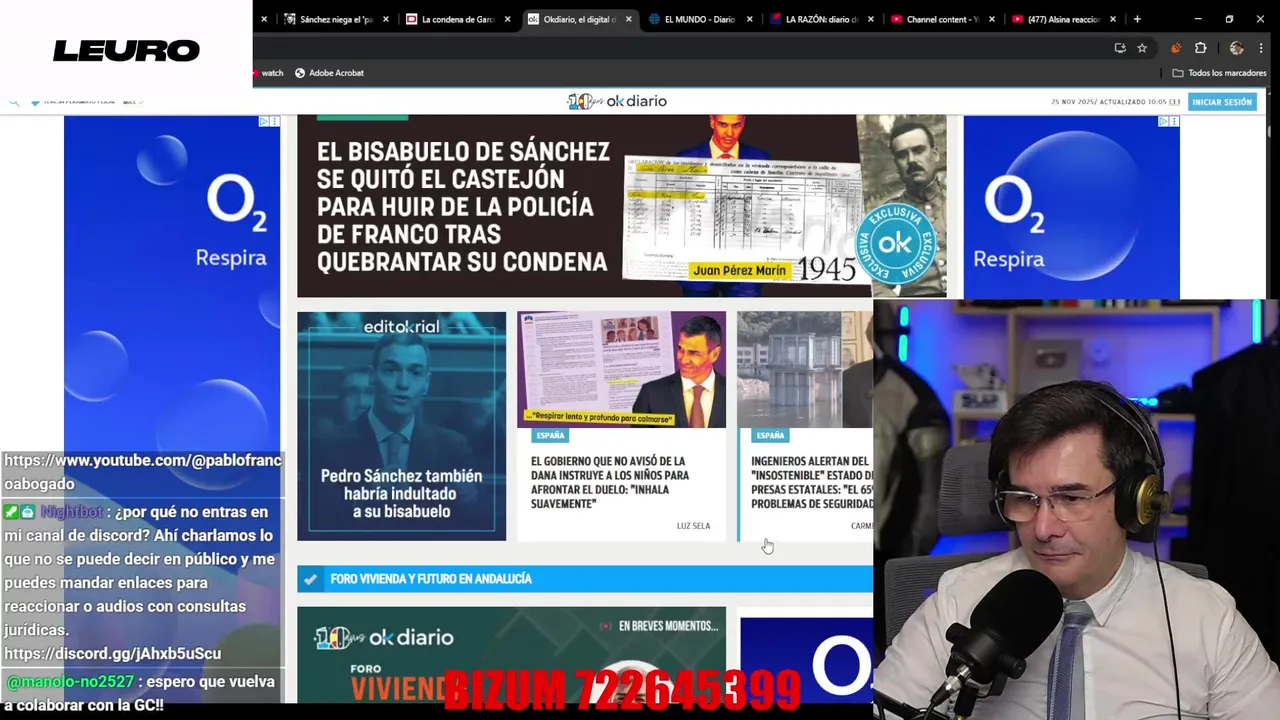Open 'Ingenieros alertan del insostenible estado' article
Image resolution: width=1280 pixels, height=720 pixels.
(x=811, y=483)
